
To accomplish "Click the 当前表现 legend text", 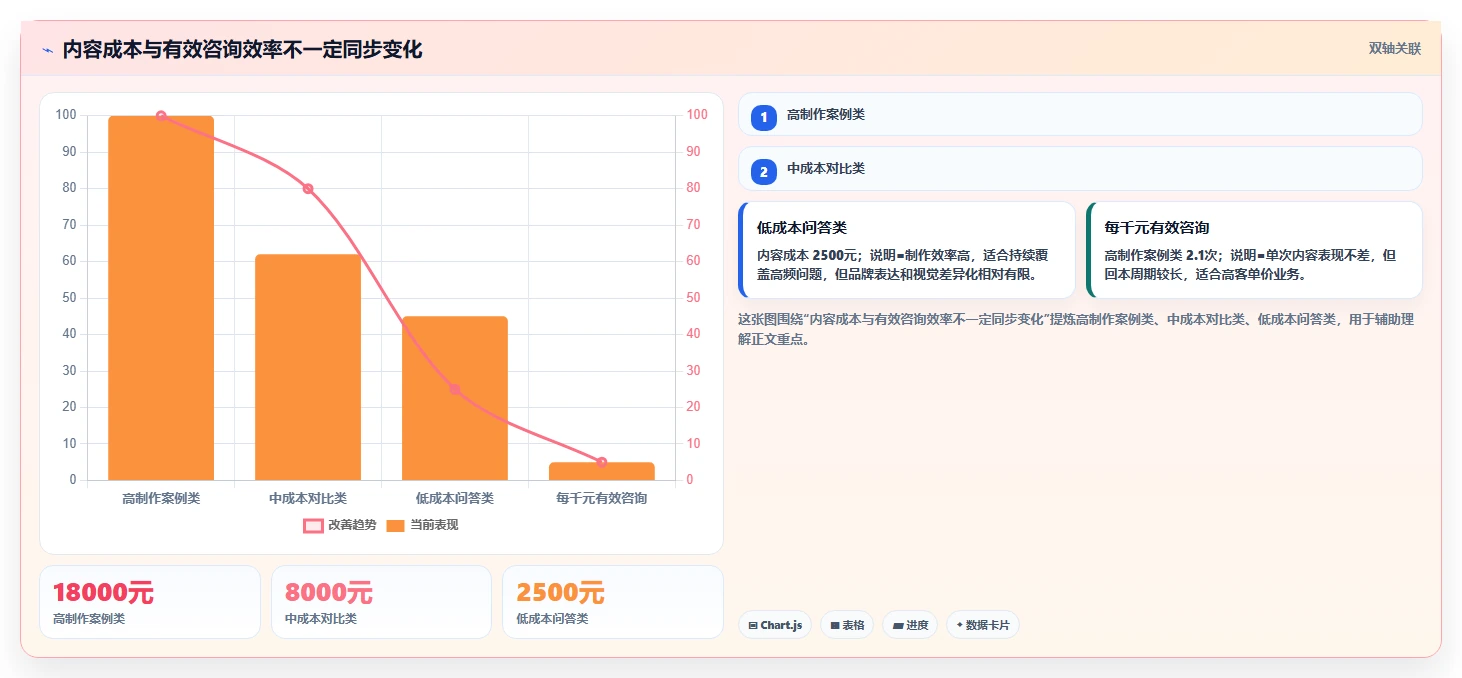I will click(x=434, y=525).
